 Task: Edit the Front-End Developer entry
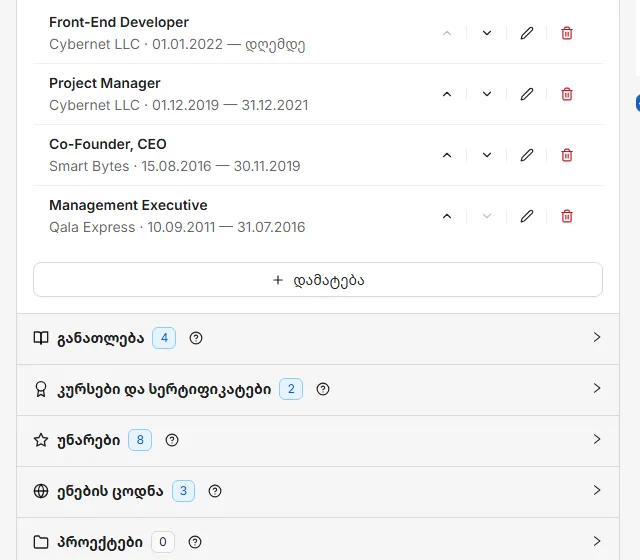tap(527, 33)
